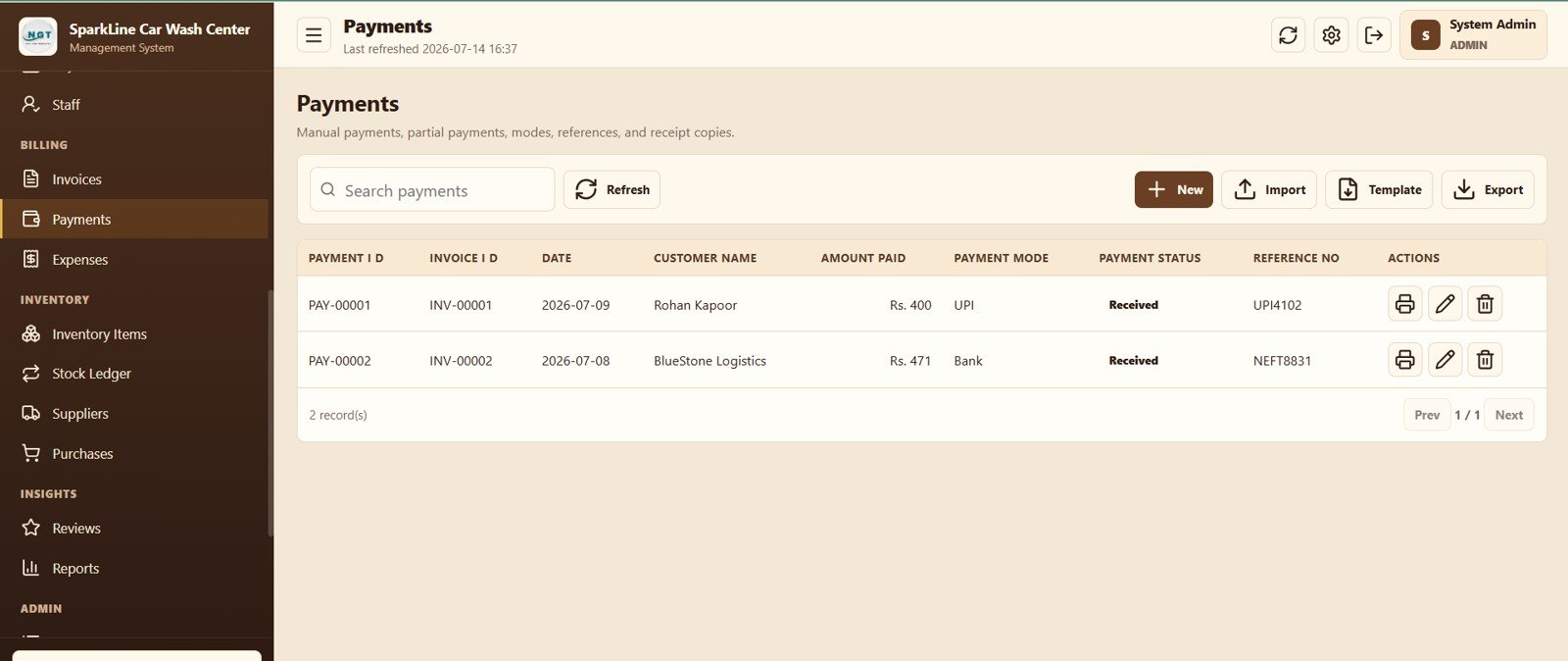Open Staff in sidebar

(x=134, y=104)
